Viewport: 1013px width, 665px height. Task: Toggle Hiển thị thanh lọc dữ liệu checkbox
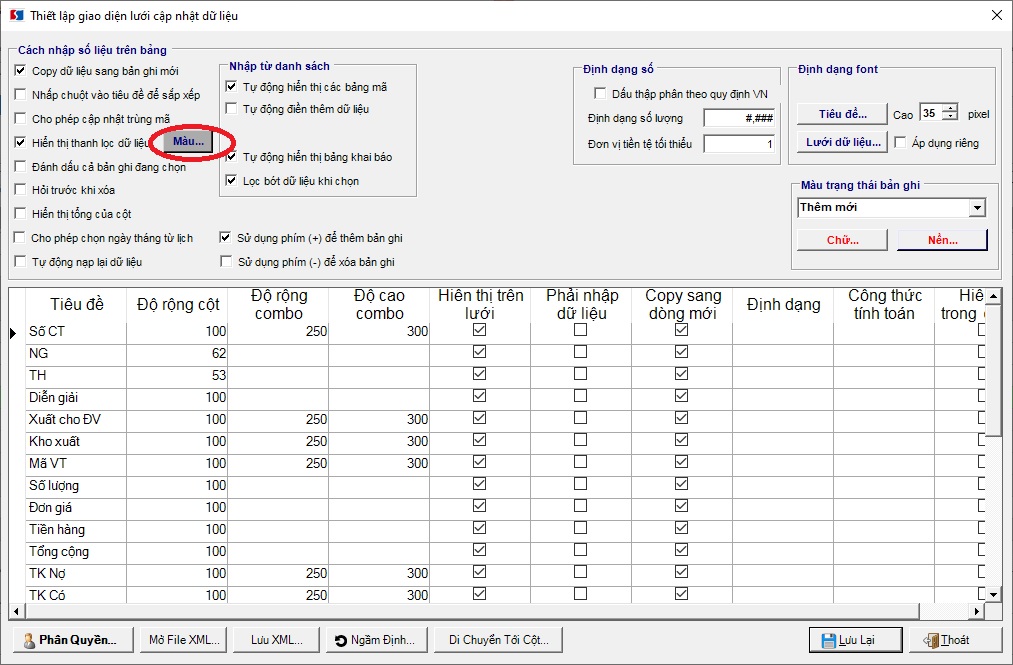[21, 142]
